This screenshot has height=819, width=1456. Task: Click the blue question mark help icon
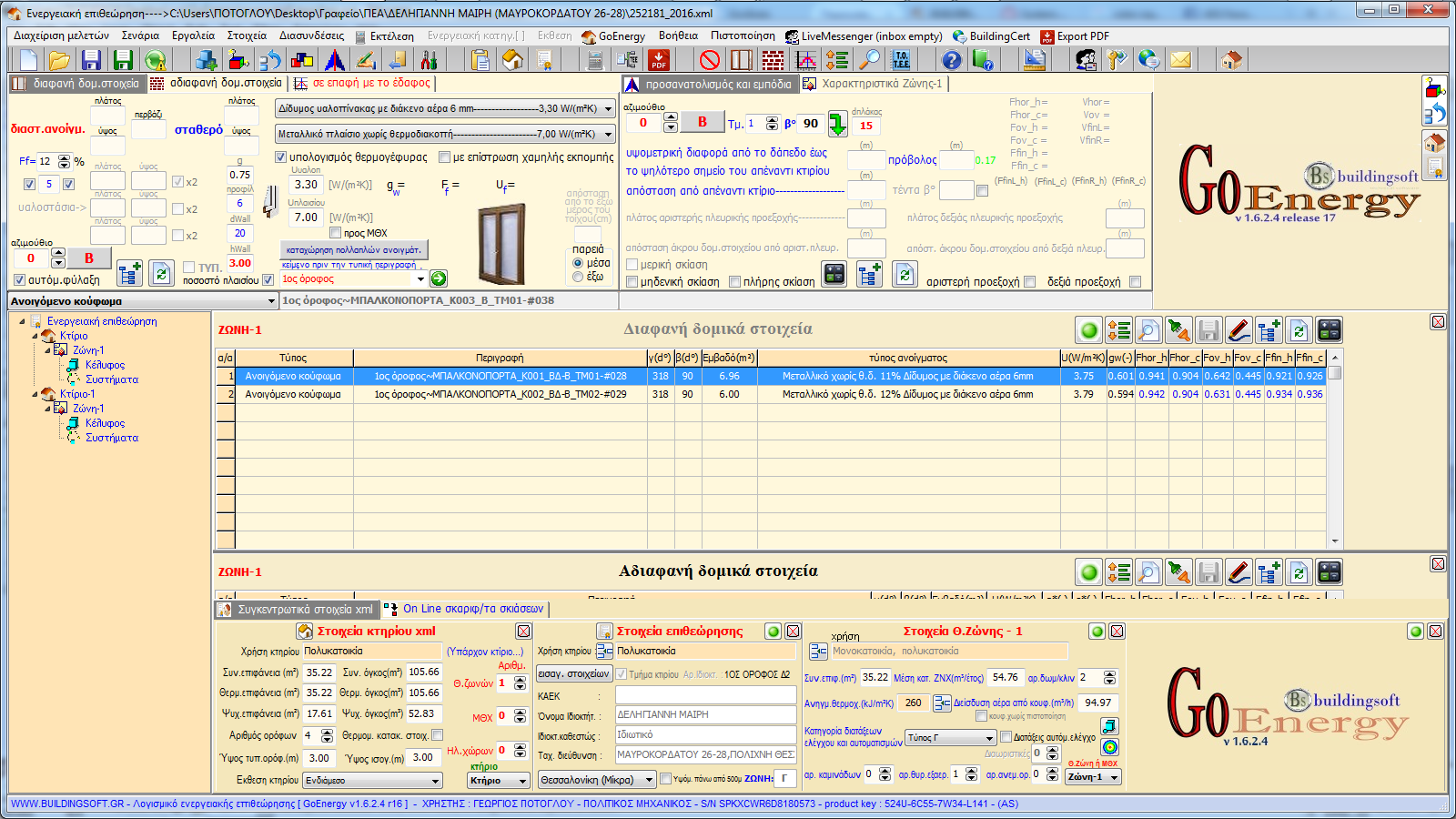pyautogui.click(x=951, y=60)
